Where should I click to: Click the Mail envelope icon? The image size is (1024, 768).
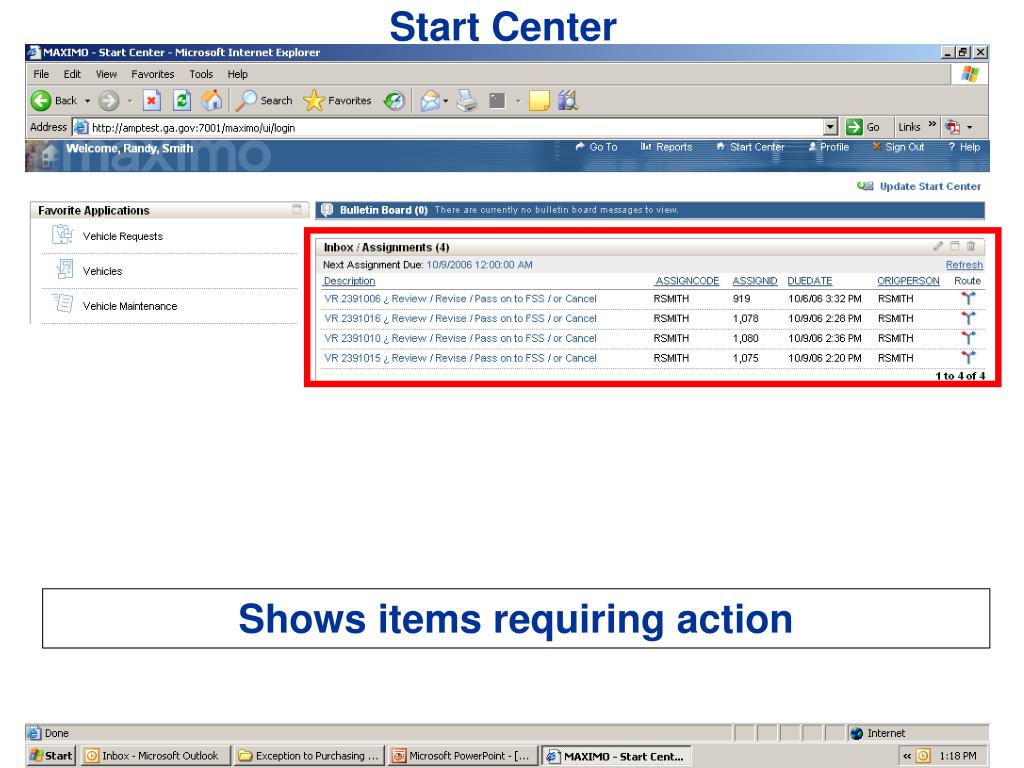coord(430,101)
